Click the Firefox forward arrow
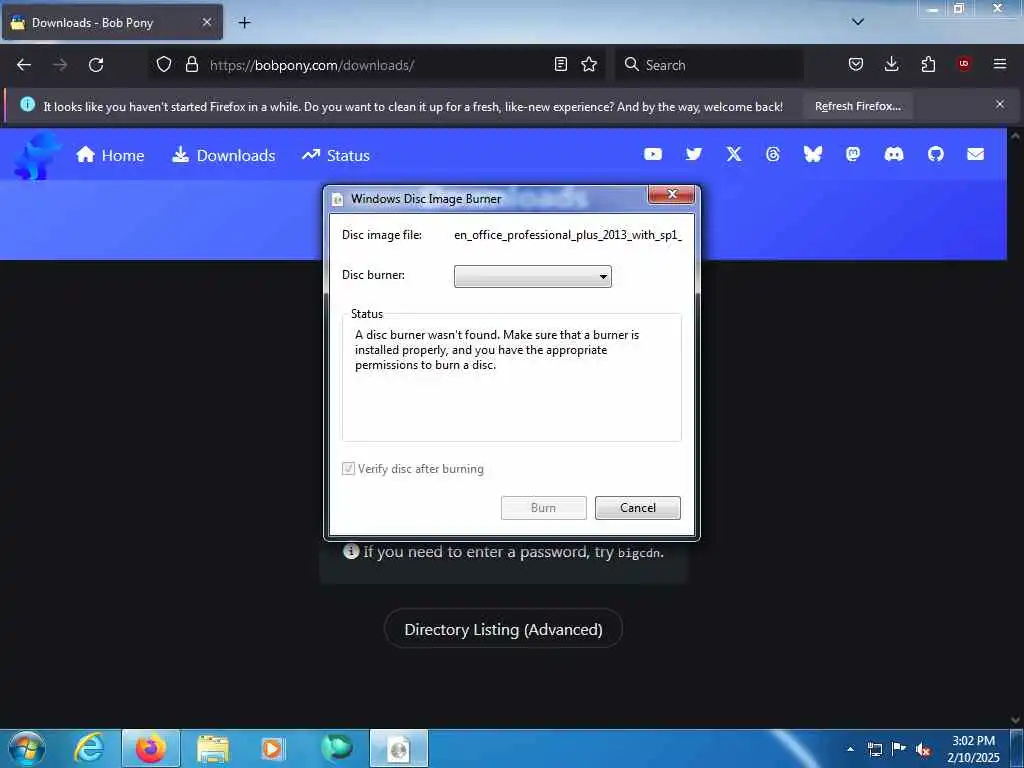 pos(60,65)
